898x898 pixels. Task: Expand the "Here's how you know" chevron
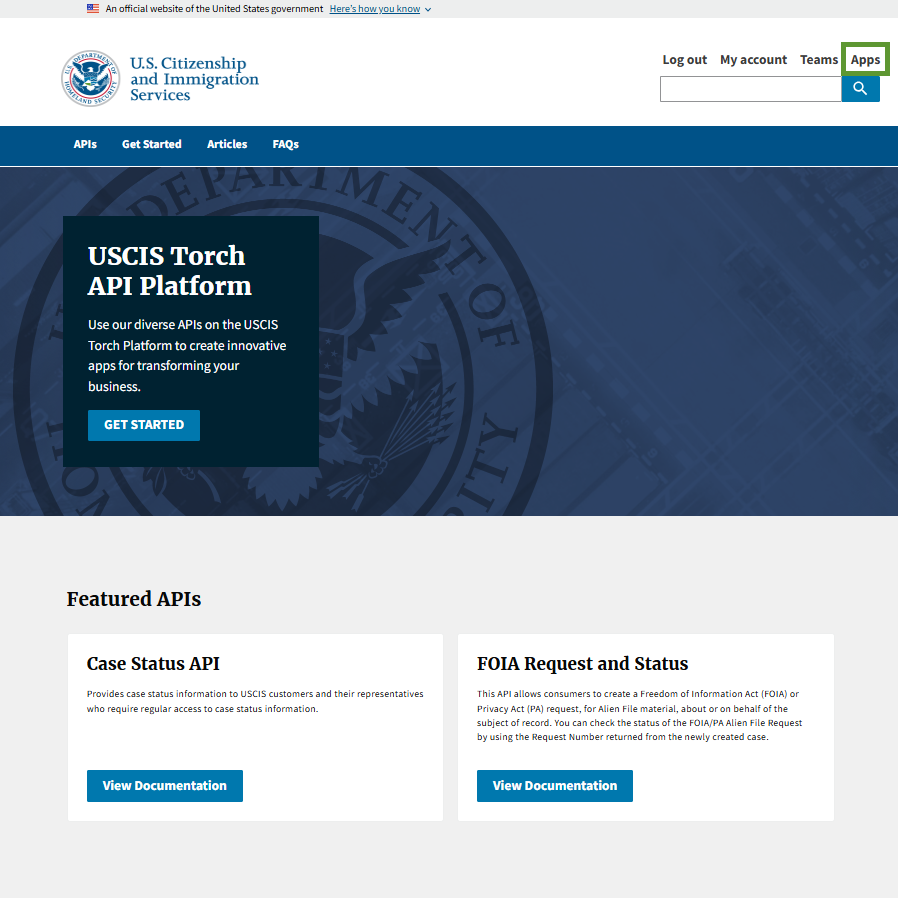tap(428, 10)
